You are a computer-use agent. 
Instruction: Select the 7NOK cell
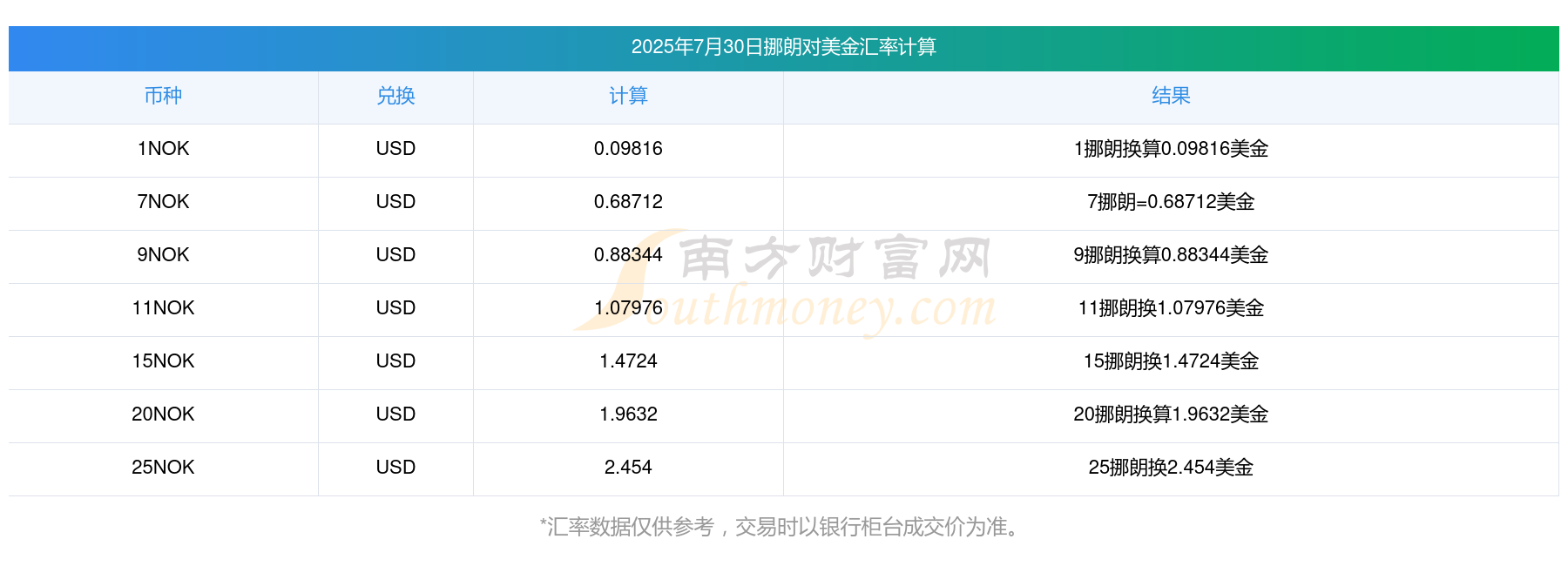coord(163,202)
